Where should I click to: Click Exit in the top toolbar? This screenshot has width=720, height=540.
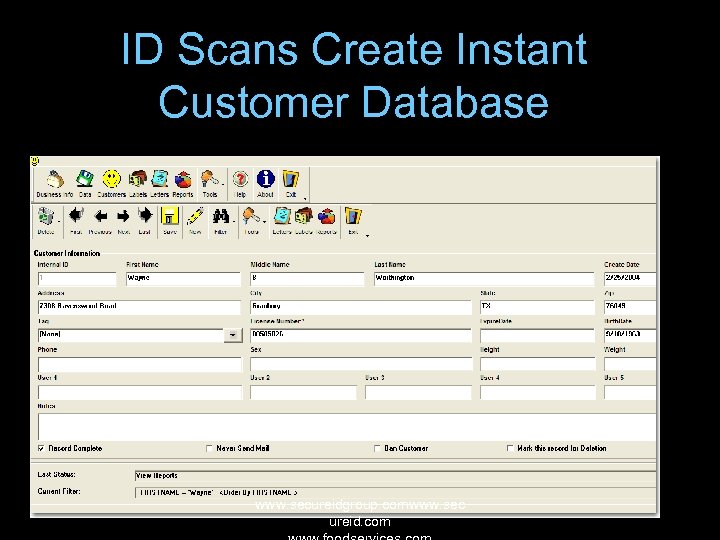[x=291, y=184]
